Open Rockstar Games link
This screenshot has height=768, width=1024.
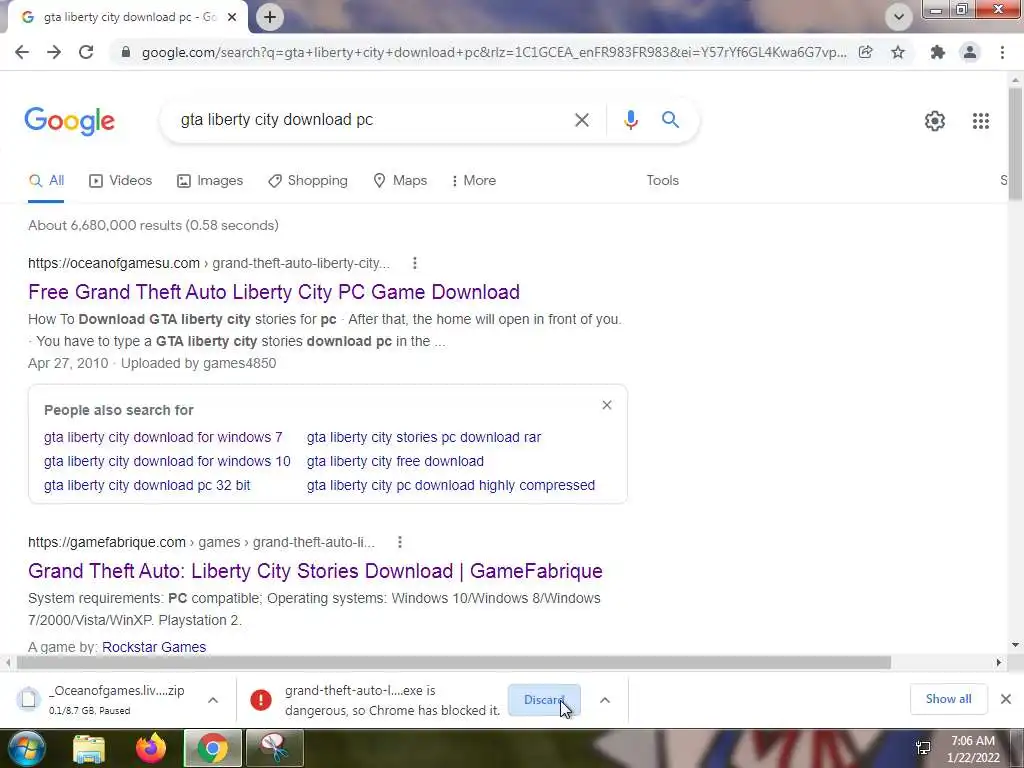pos(154,647)
